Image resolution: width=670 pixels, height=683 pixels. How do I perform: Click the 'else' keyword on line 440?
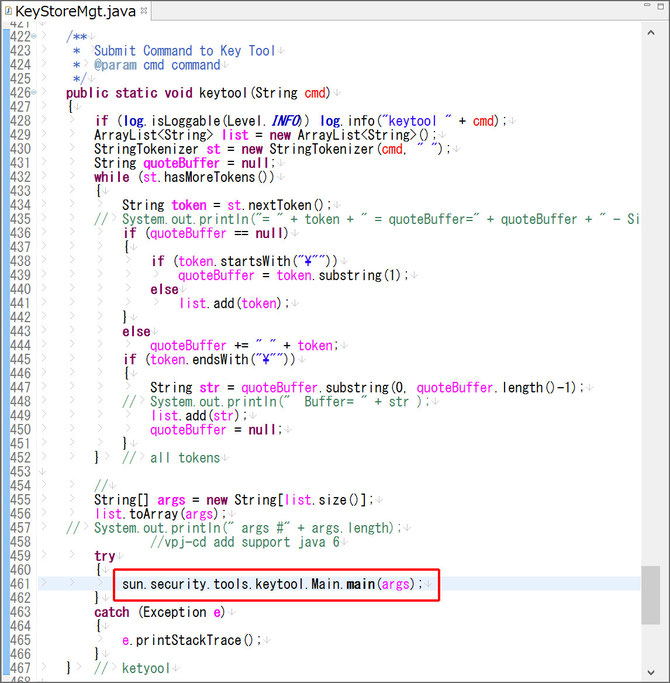pyautogui.click(x=164, y=289)
